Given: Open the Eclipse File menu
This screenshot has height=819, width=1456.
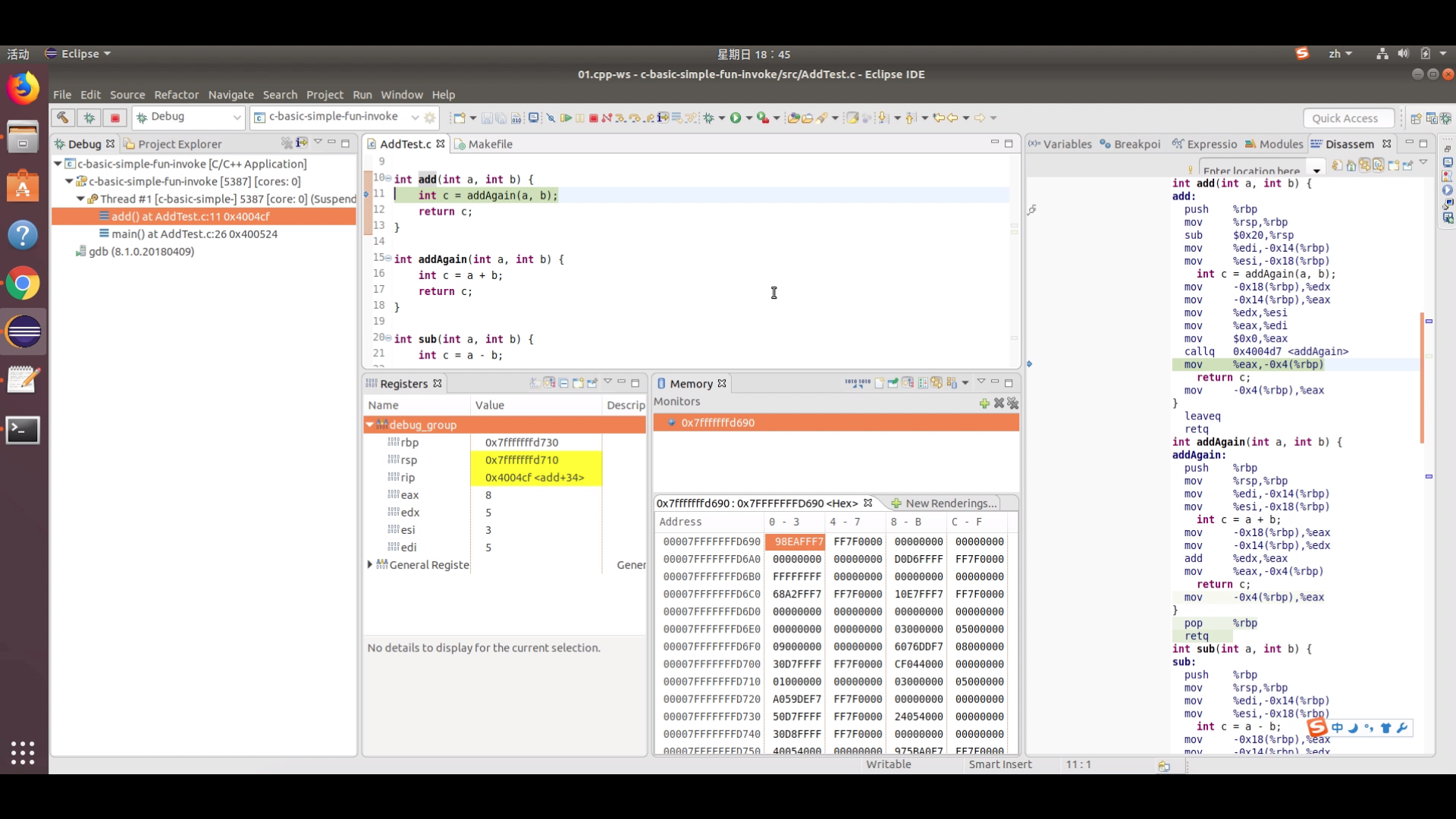Looking at the screenshot, I should pyautogui.click(x=62, y=95).
